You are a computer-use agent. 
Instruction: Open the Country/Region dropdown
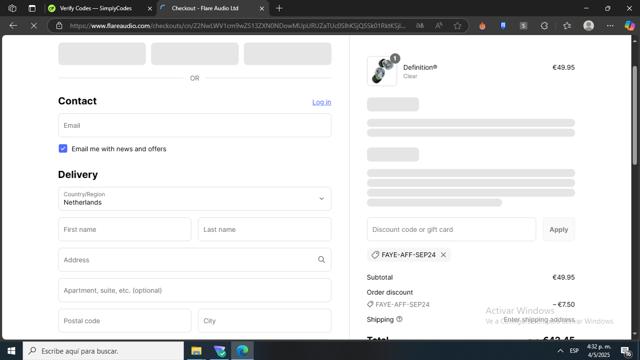(x=195, y=199)
